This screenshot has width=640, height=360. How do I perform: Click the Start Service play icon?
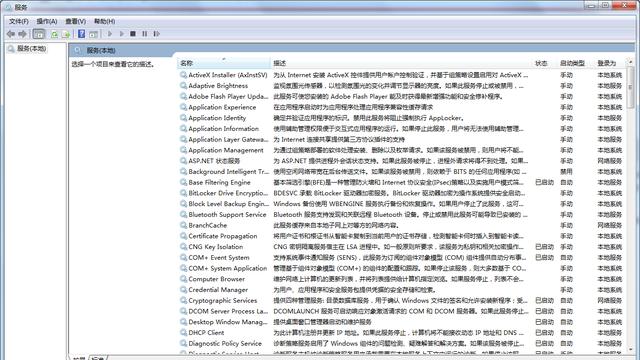click(110, 34)
